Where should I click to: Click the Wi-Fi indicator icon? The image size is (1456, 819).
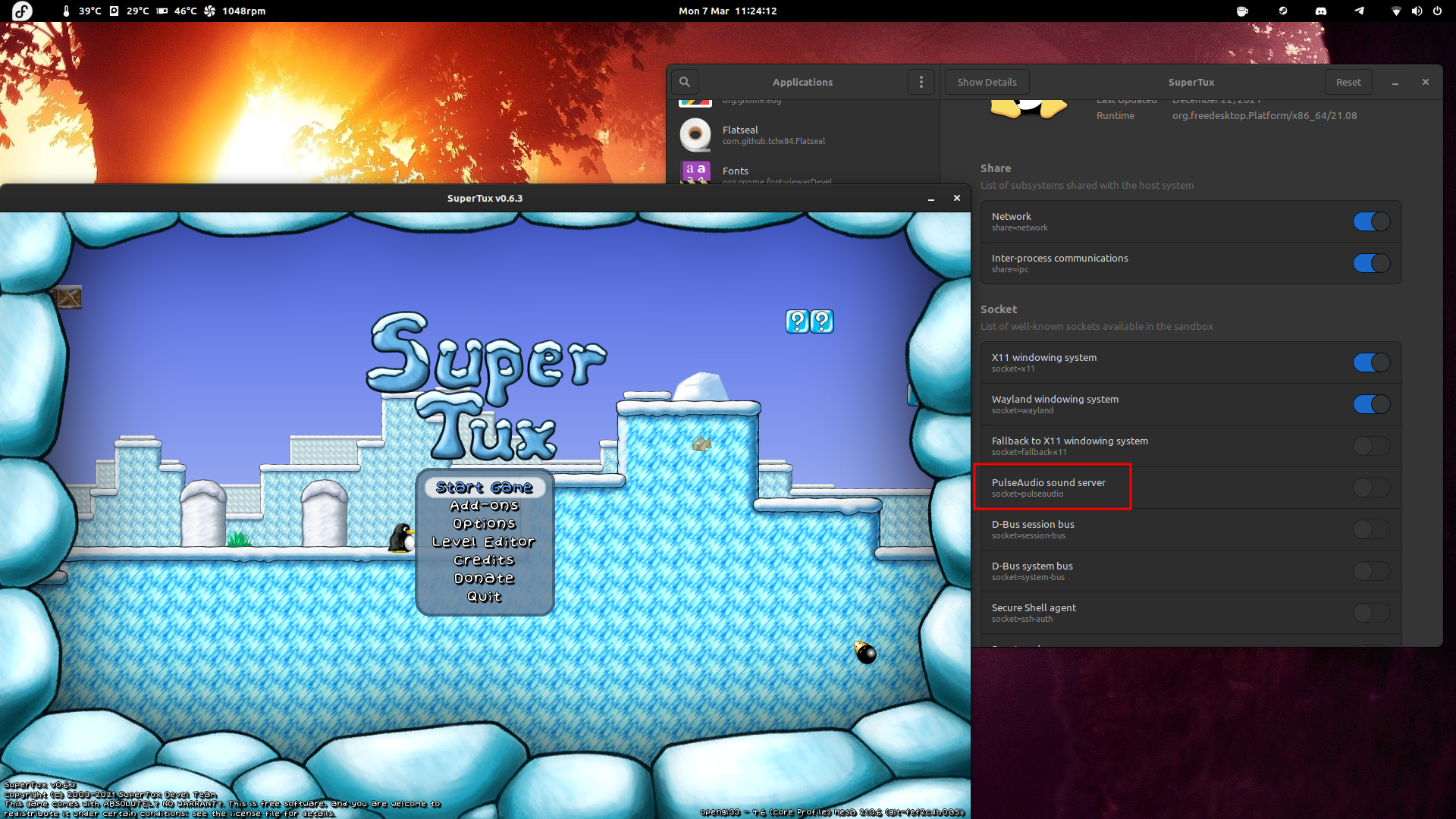[x=1396, y=11]
